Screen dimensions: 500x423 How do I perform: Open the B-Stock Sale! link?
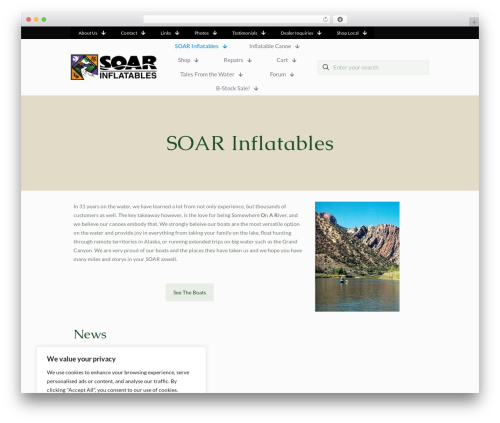233,89
